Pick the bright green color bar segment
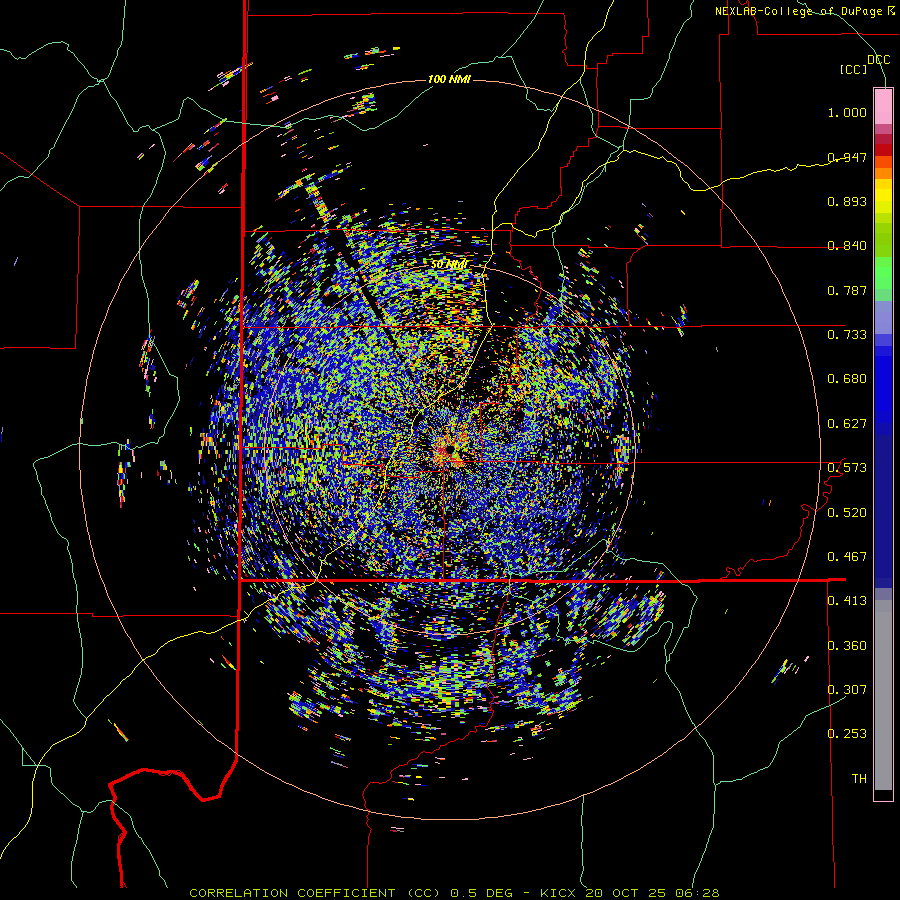900x900 pixels. 883,273
